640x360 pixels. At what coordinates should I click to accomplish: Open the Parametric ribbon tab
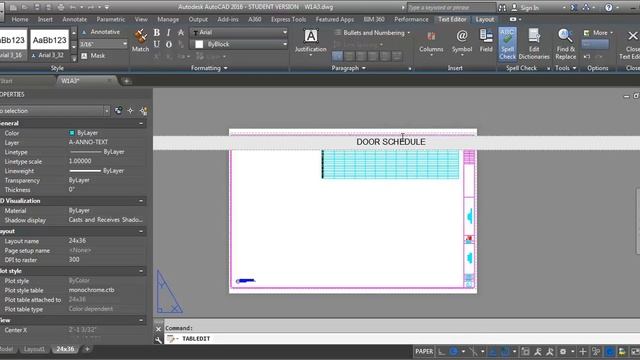point(111,19)
